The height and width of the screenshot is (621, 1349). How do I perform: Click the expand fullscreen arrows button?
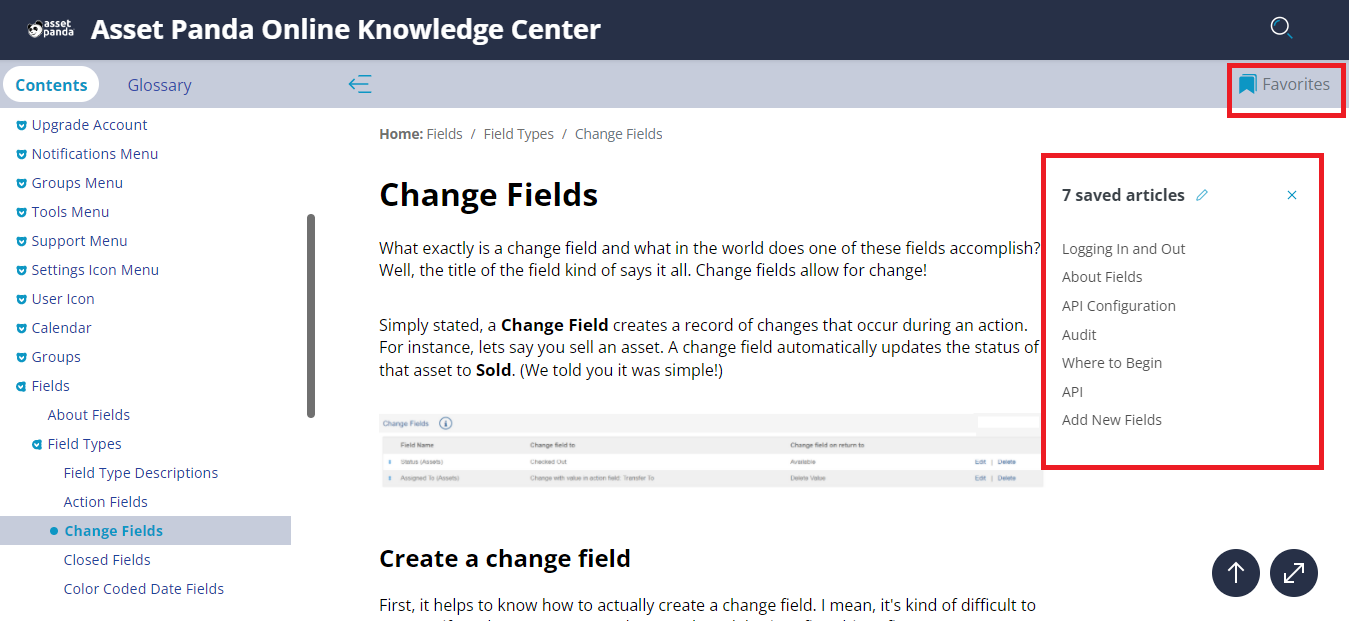[1294, 573]
